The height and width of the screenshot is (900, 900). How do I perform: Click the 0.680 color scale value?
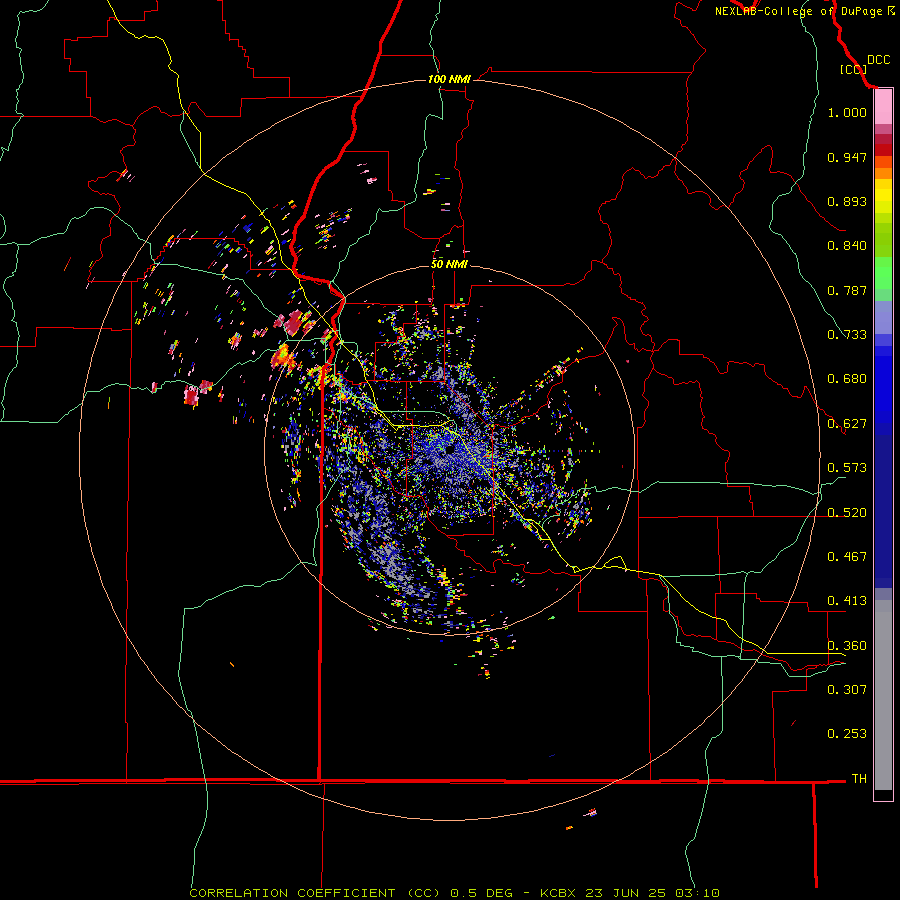pyautogui.click(x=847, y=379)
